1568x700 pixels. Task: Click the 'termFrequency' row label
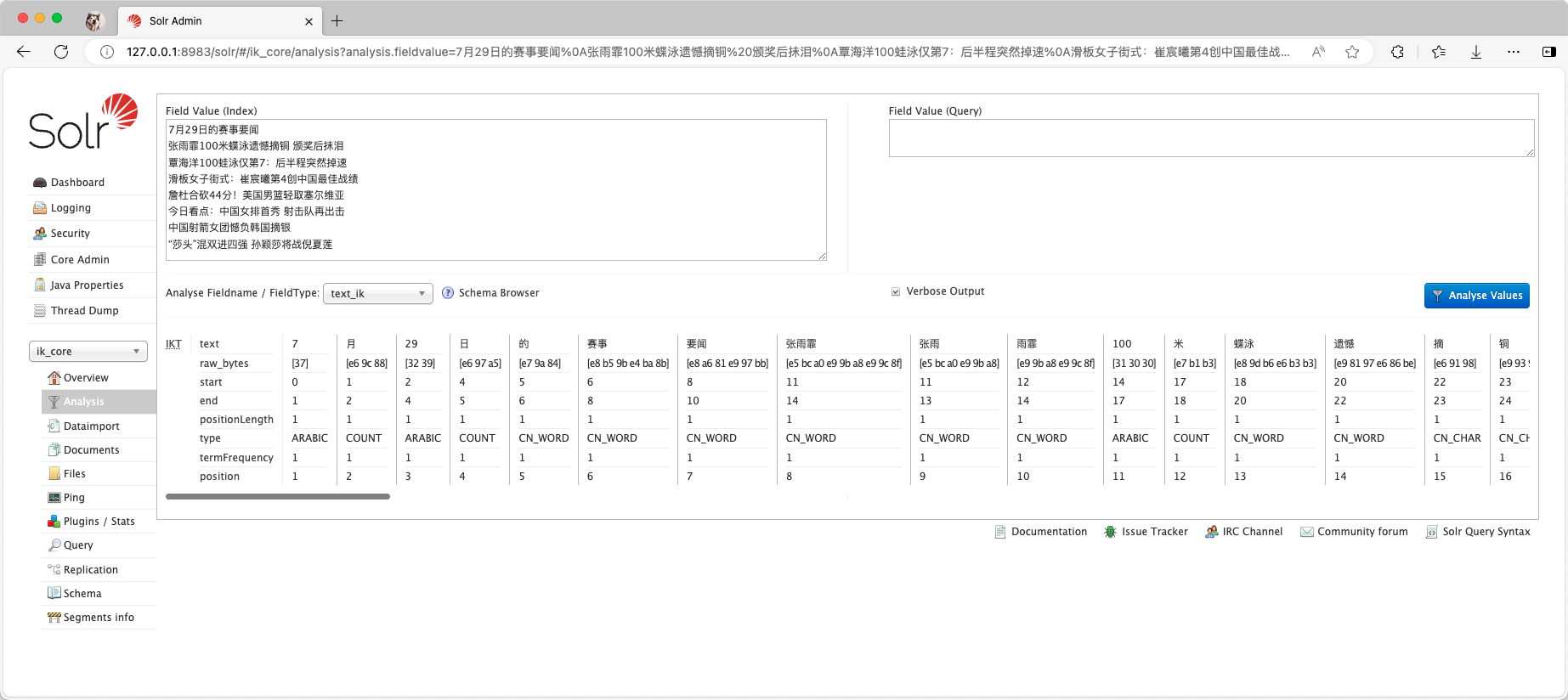point(236,458)
